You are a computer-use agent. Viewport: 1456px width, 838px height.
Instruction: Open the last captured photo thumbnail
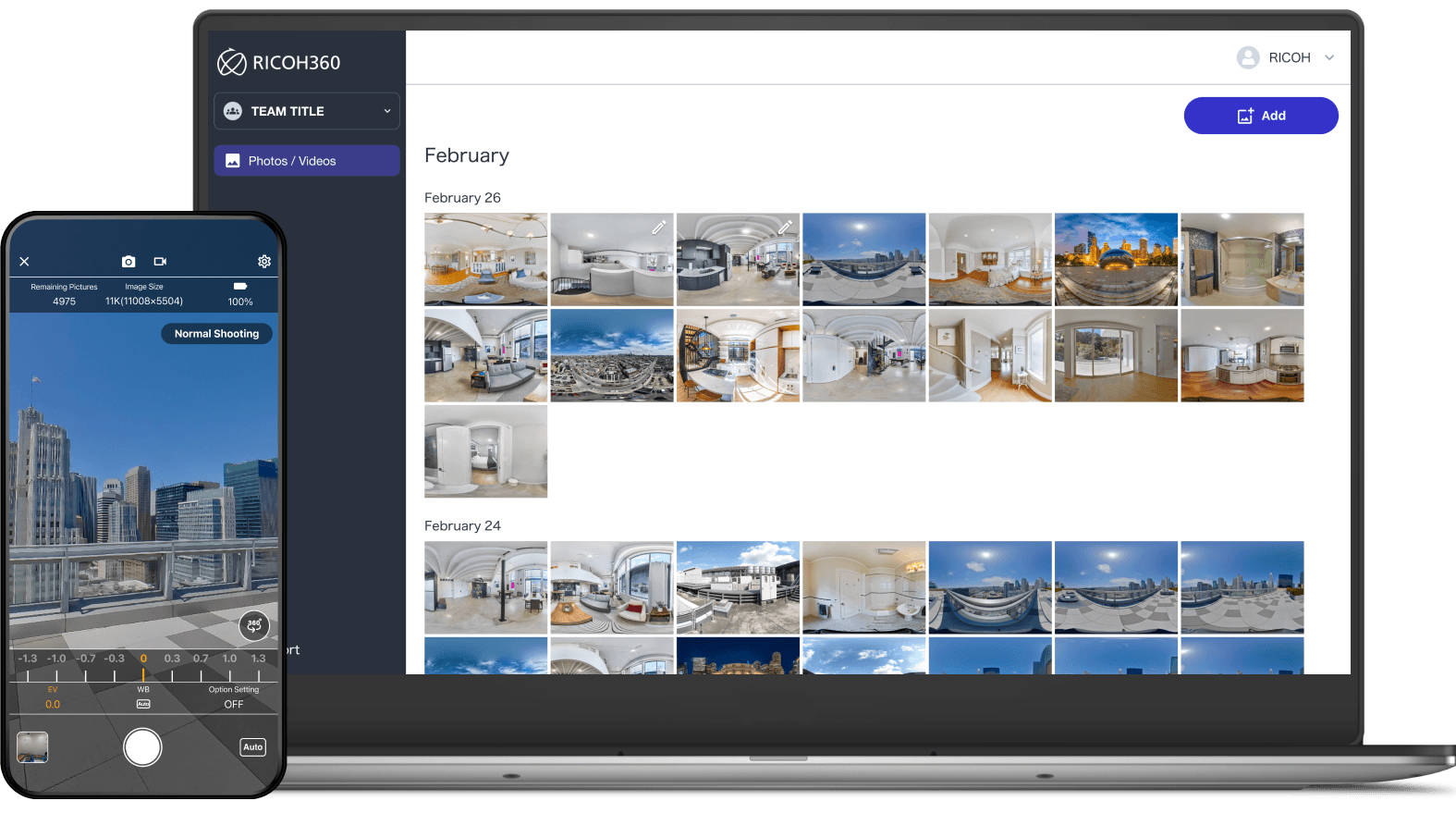tap(32, 747)
